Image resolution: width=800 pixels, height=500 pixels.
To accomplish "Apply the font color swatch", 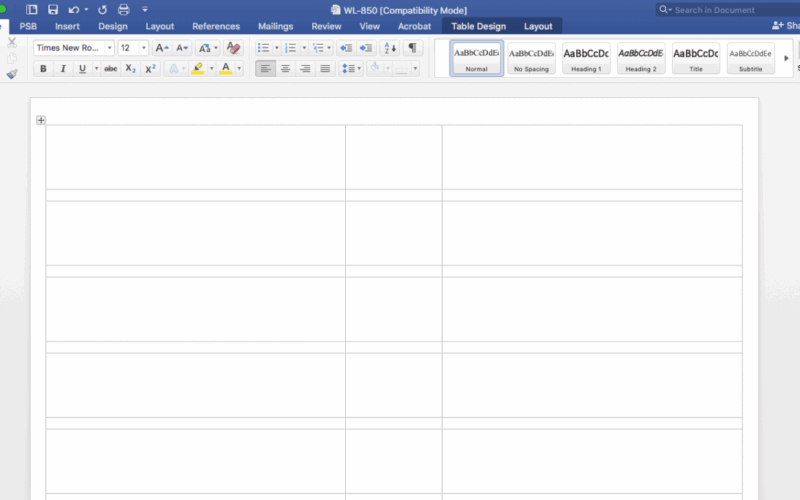I will pos(226,68).
